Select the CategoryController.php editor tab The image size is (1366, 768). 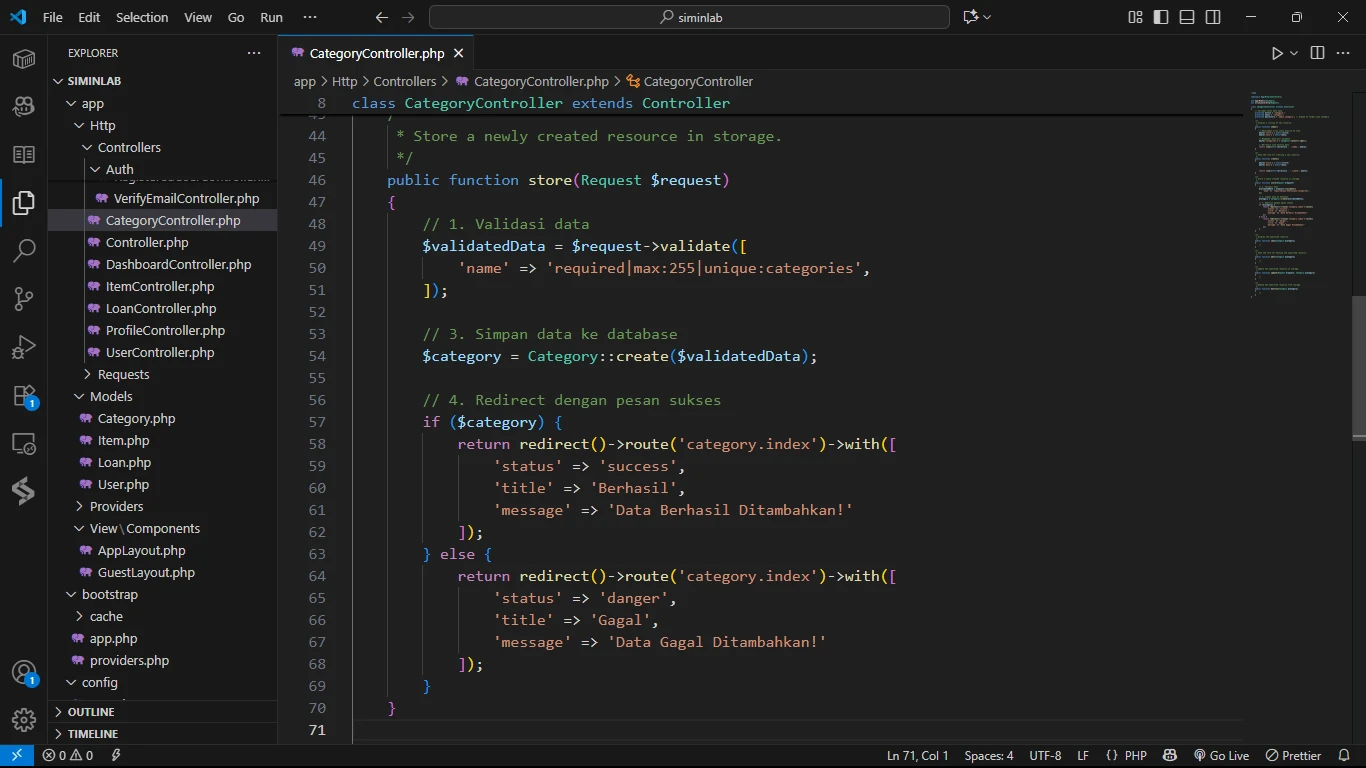[376, 54]
